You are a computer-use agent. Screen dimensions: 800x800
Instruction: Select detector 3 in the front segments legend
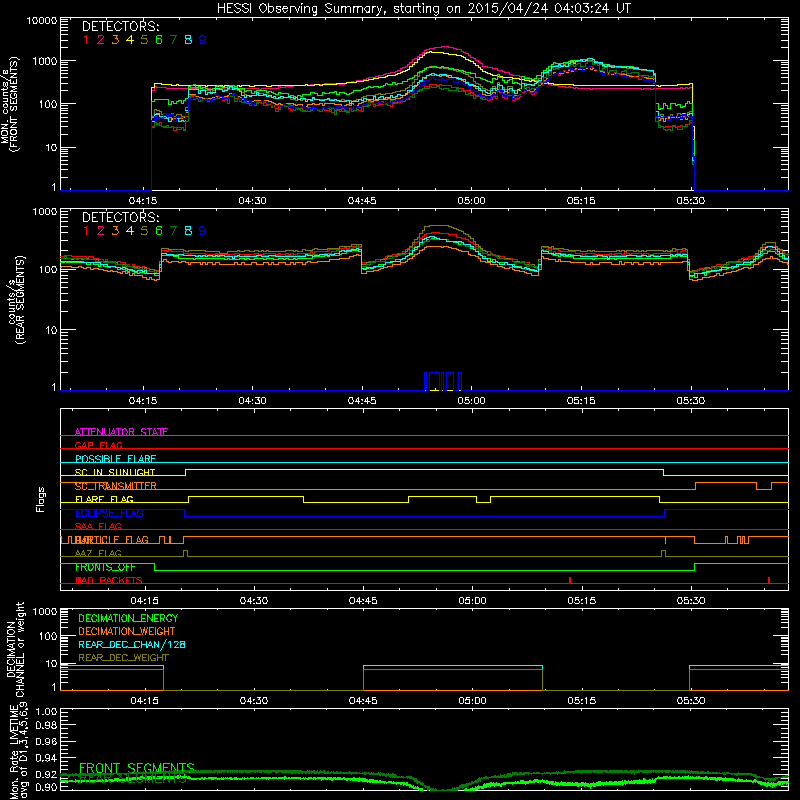coord(115,40)
